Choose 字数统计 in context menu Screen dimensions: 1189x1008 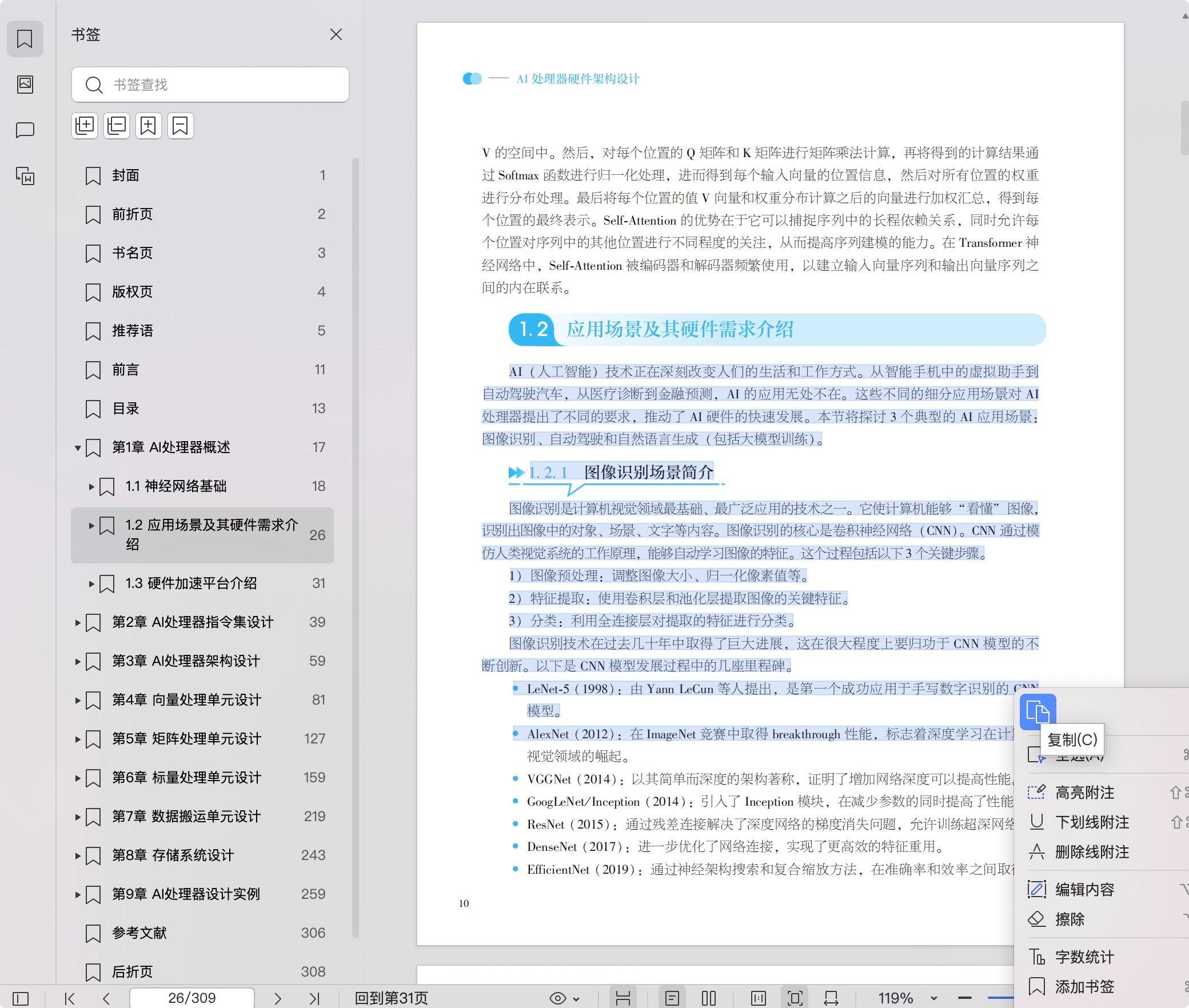(x=1084, y=957)
